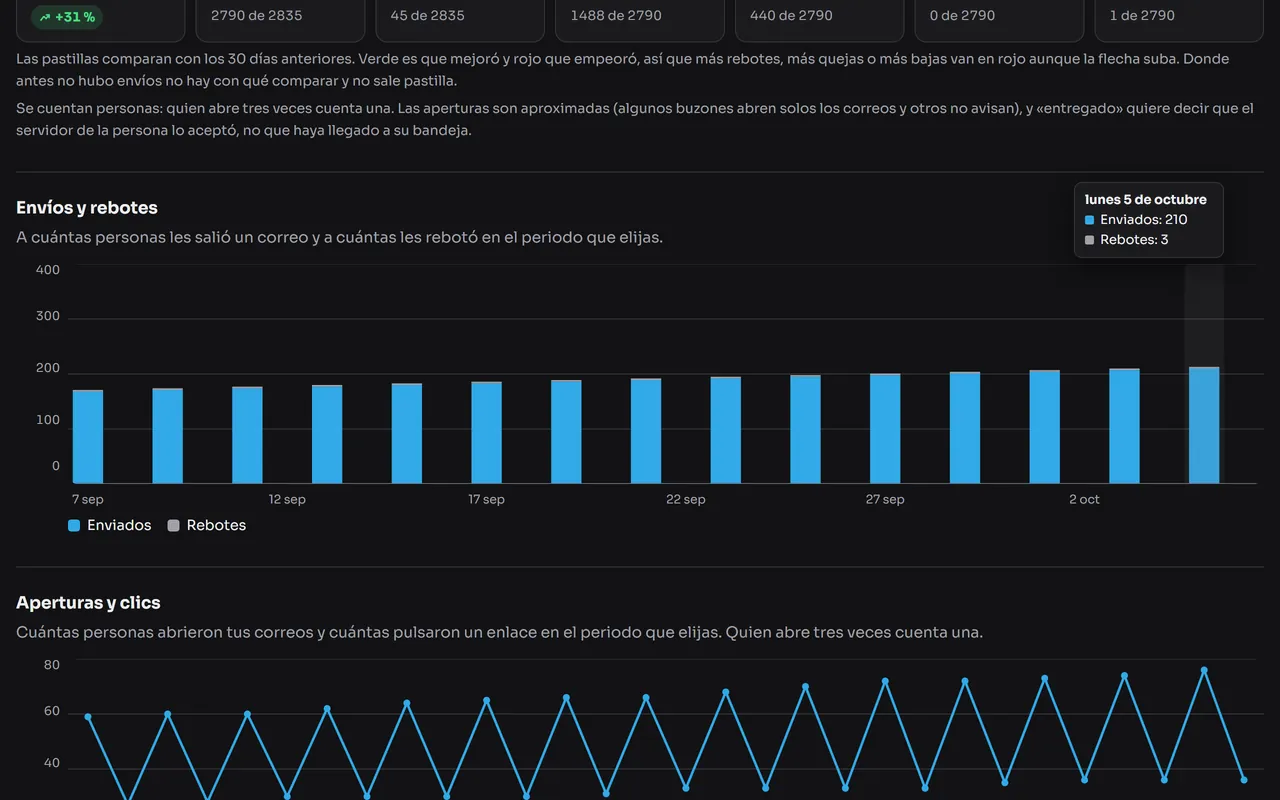
Task: Click the "27 sep" x-axis label
Action: coord(885,499)
